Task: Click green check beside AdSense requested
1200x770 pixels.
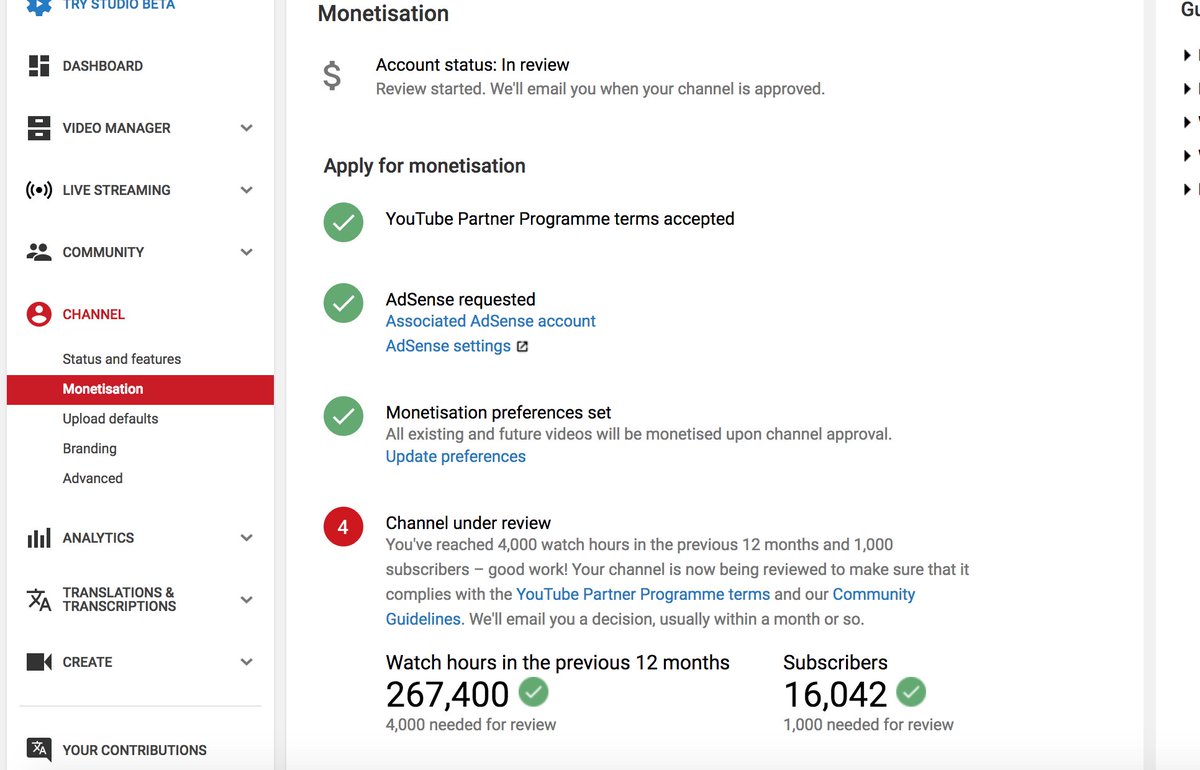Action: (x=343, y=303)
